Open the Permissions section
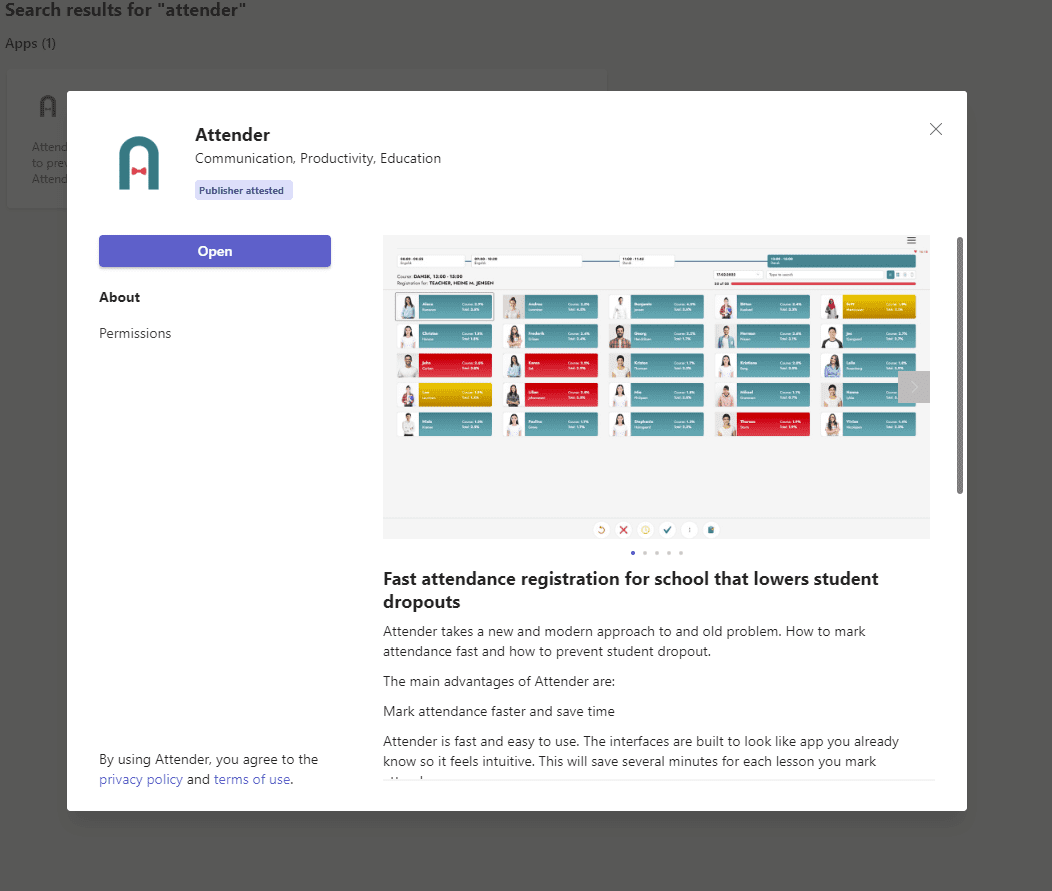This screenshot has height=891, width=1052. point(135,333)
